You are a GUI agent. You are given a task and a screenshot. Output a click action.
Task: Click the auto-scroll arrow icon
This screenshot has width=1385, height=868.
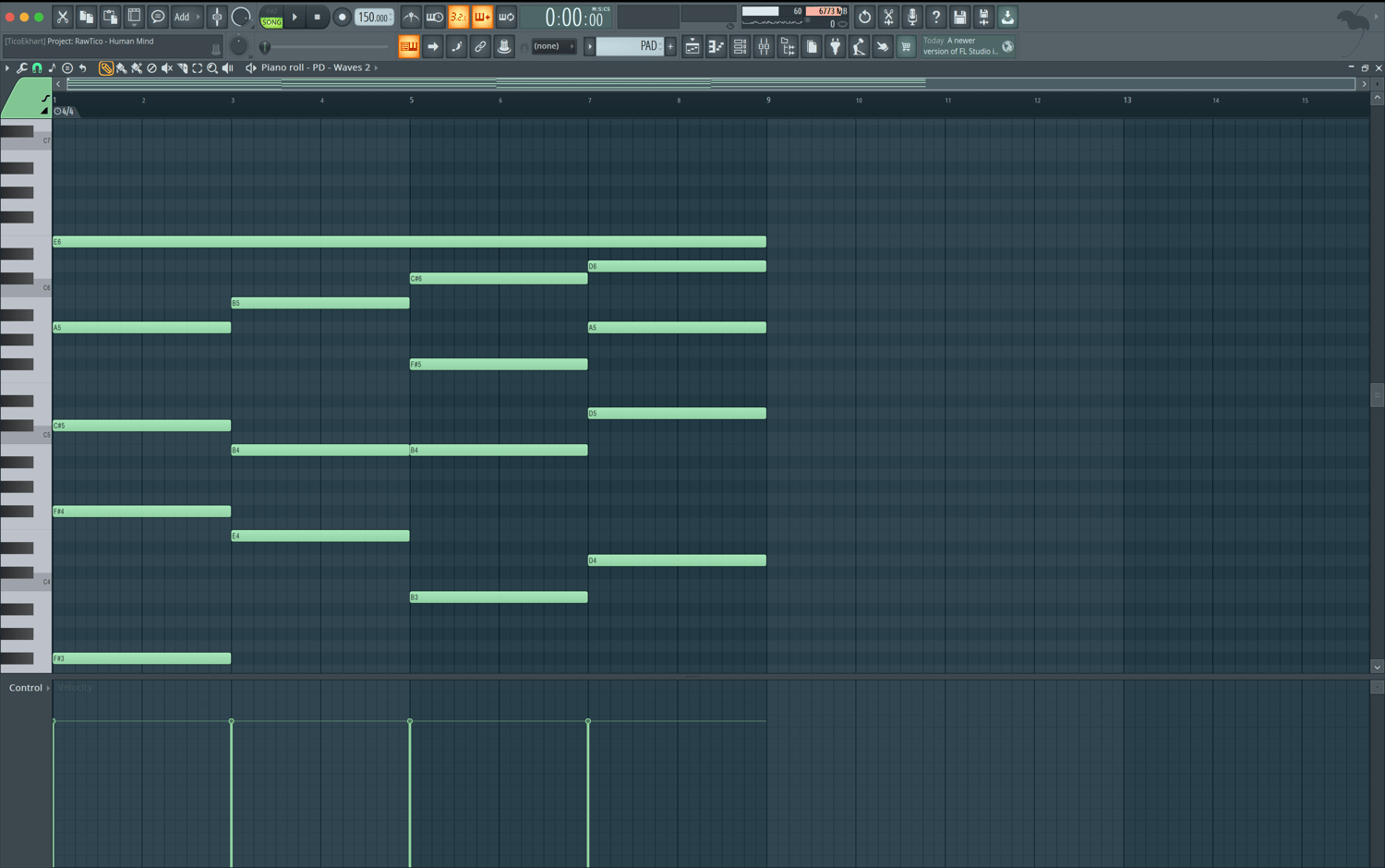pos(433,46)
